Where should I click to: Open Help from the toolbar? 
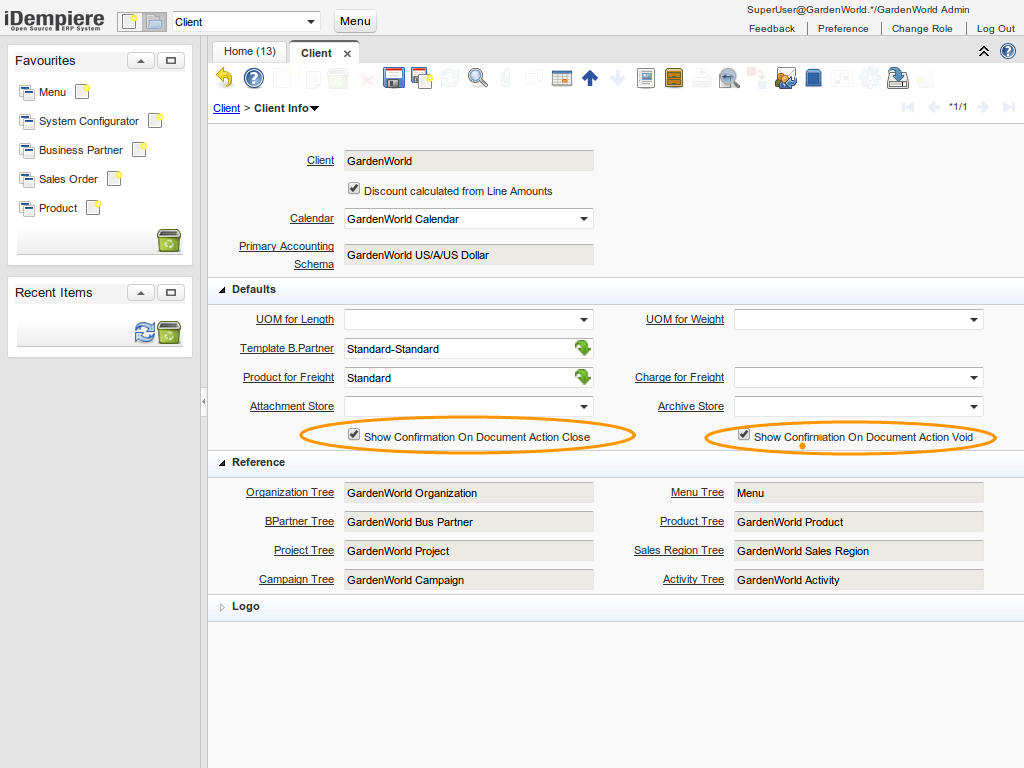click(254, 78)
